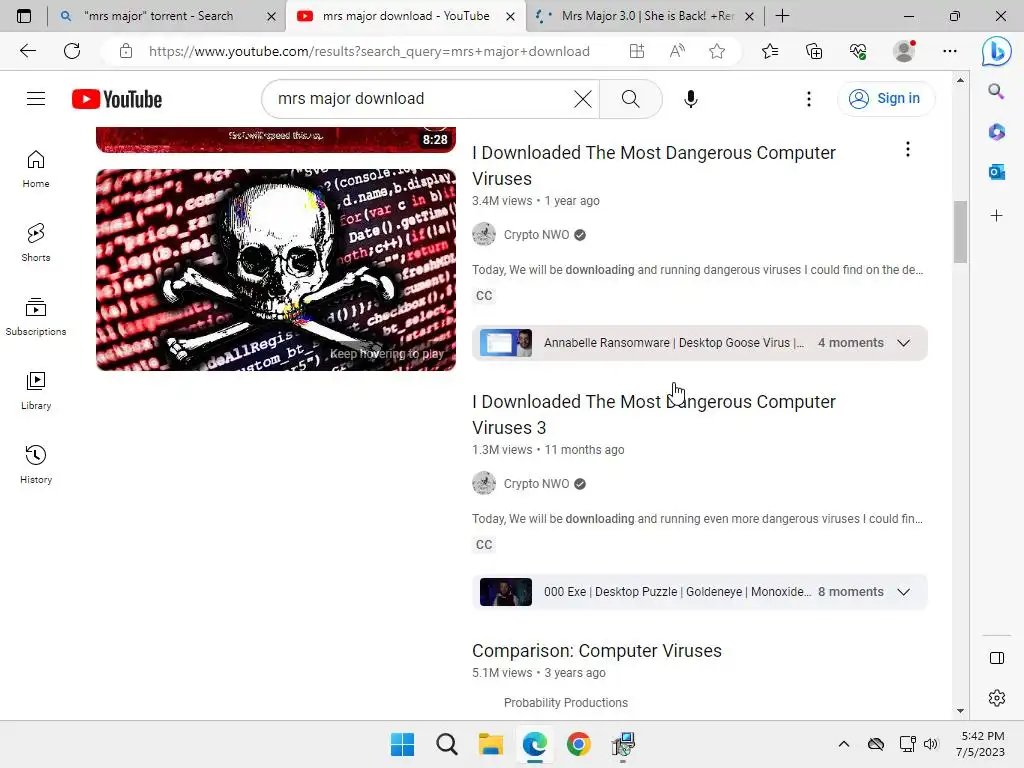The width and height of the screenshot is (1024, 768).
Task: Toggle the sidebar visibility icon
Action: pos(997,658)
